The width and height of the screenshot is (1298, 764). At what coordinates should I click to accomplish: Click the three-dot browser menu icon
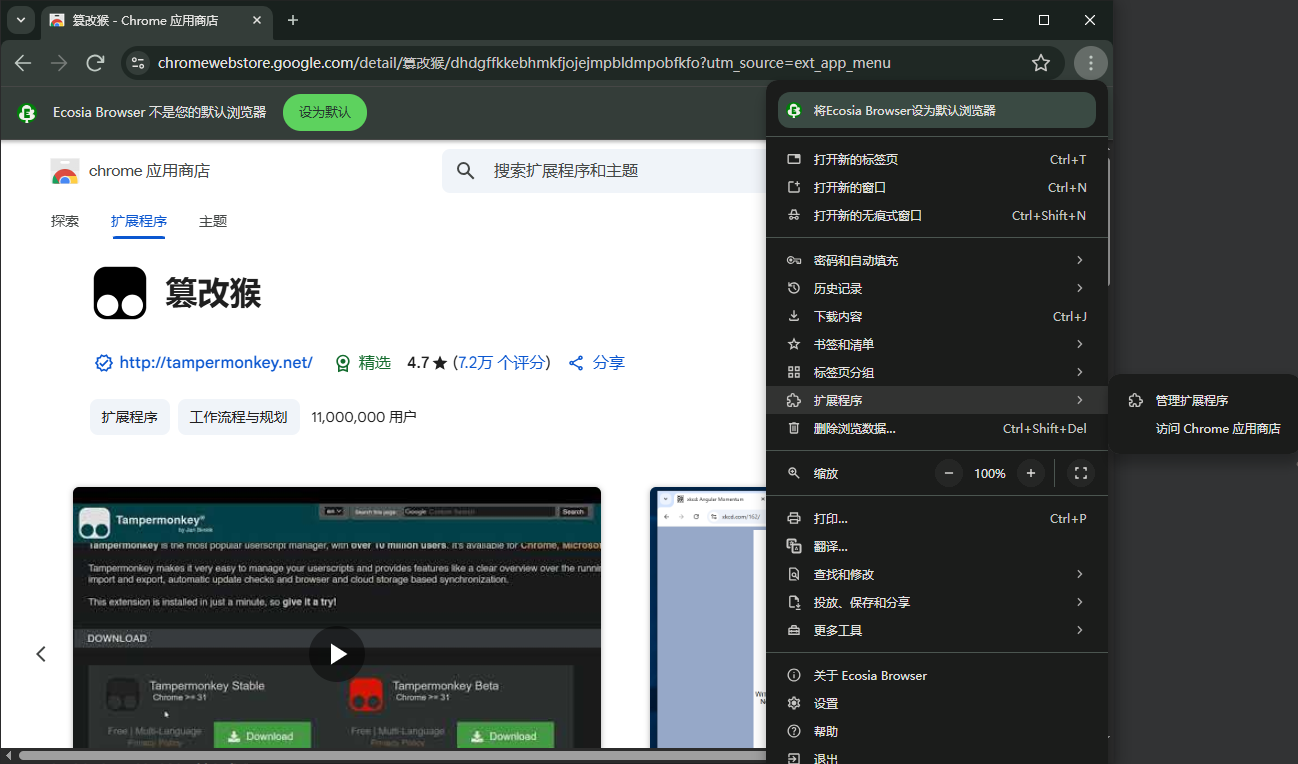(1090, 63)
